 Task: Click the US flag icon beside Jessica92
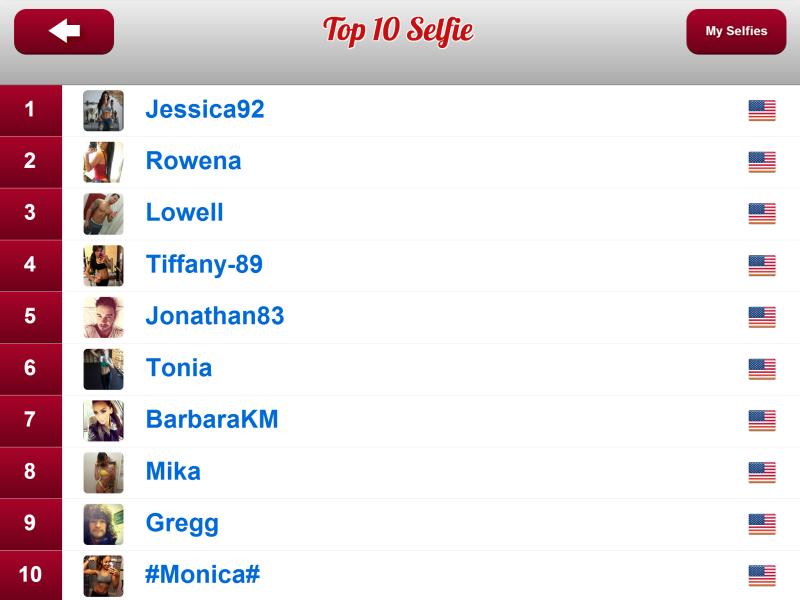pyautogui.click(x=762, y=110)
